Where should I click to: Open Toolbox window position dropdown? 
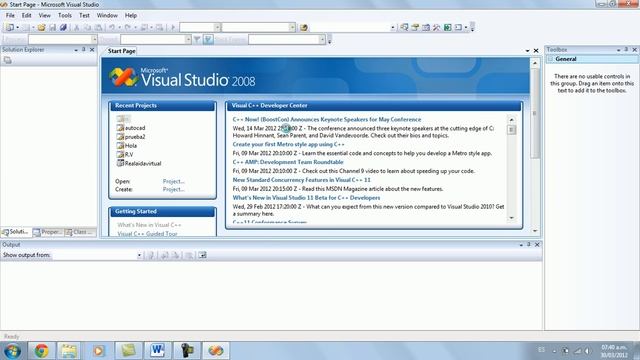click(x=618, y=50)
